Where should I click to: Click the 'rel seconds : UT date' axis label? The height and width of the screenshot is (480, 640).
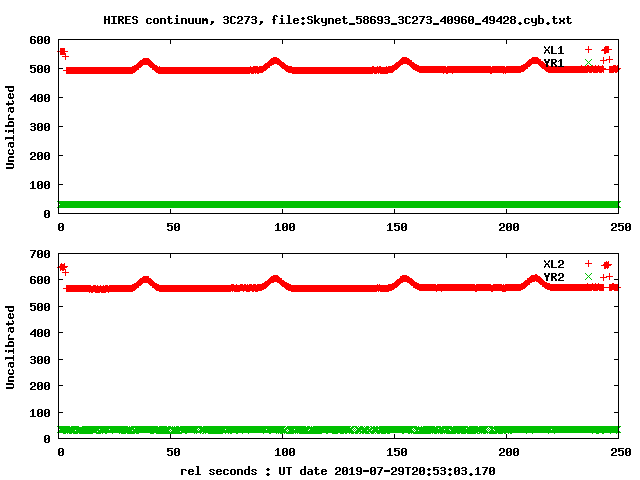click(338, 471)
